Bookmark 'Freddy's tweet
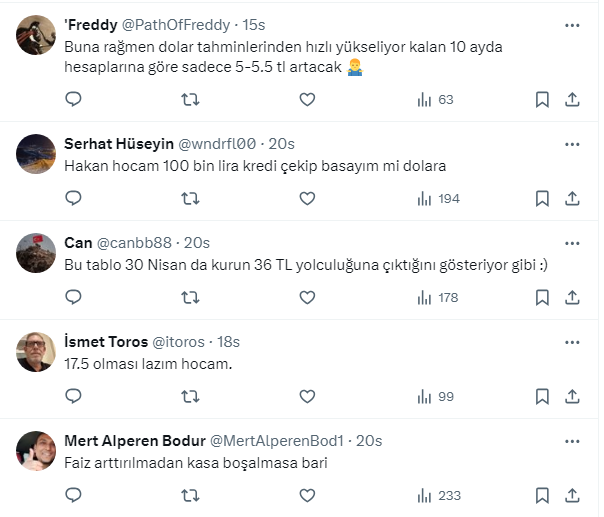This screenshot has width=604, height=517. tap(542, 99)
